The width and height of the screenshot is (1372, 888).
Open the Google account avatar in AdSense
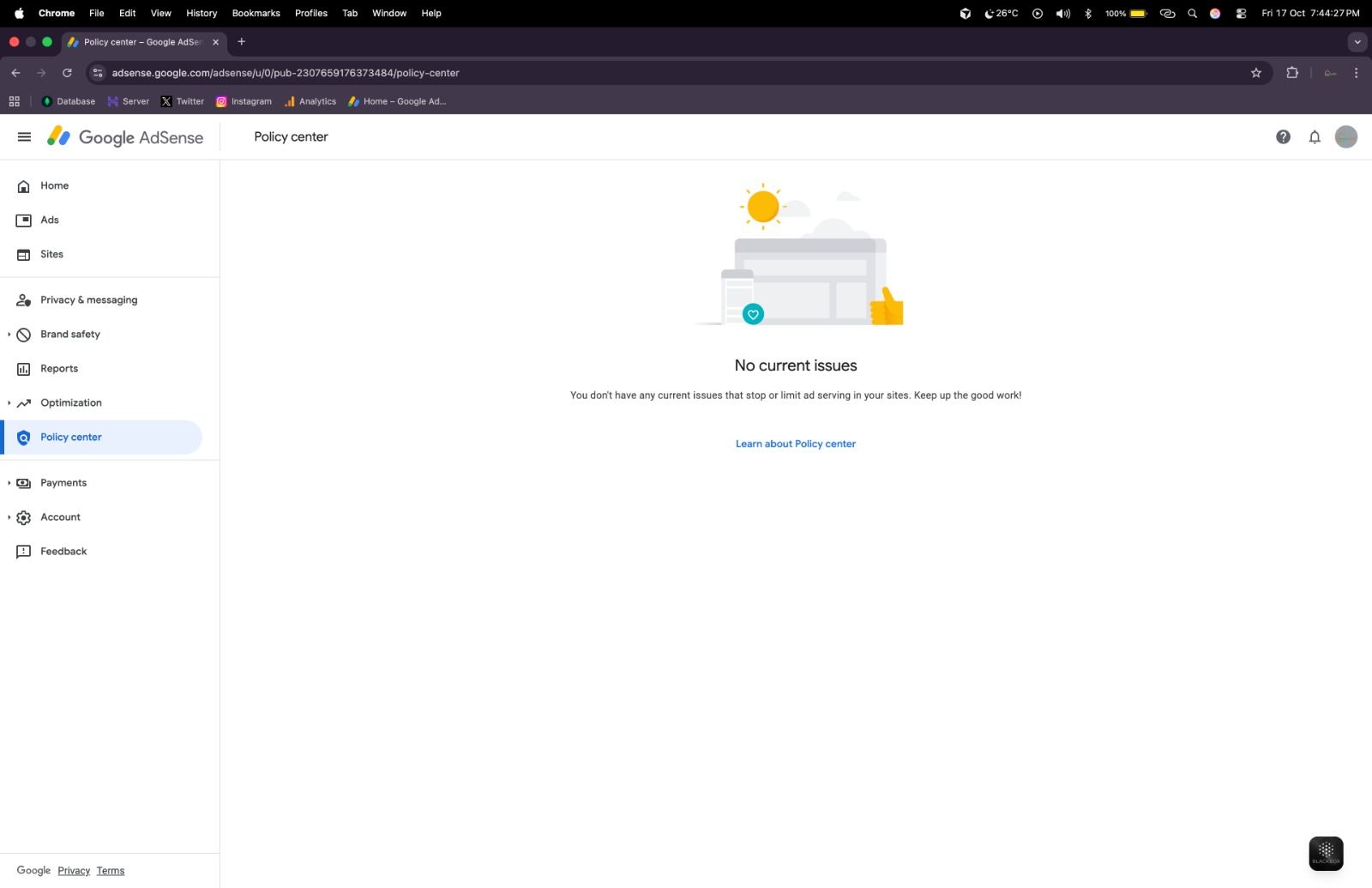pos(1346,137)
